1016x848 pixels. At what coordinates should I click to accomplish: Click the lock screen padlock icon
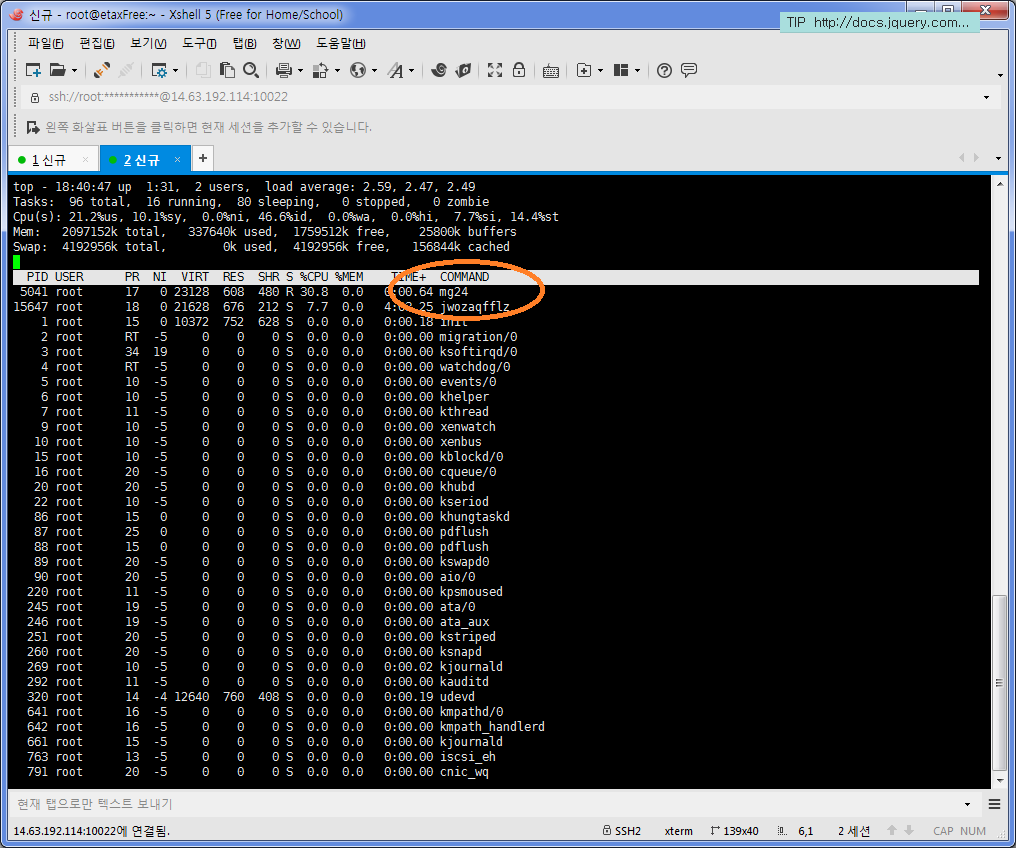519,70
